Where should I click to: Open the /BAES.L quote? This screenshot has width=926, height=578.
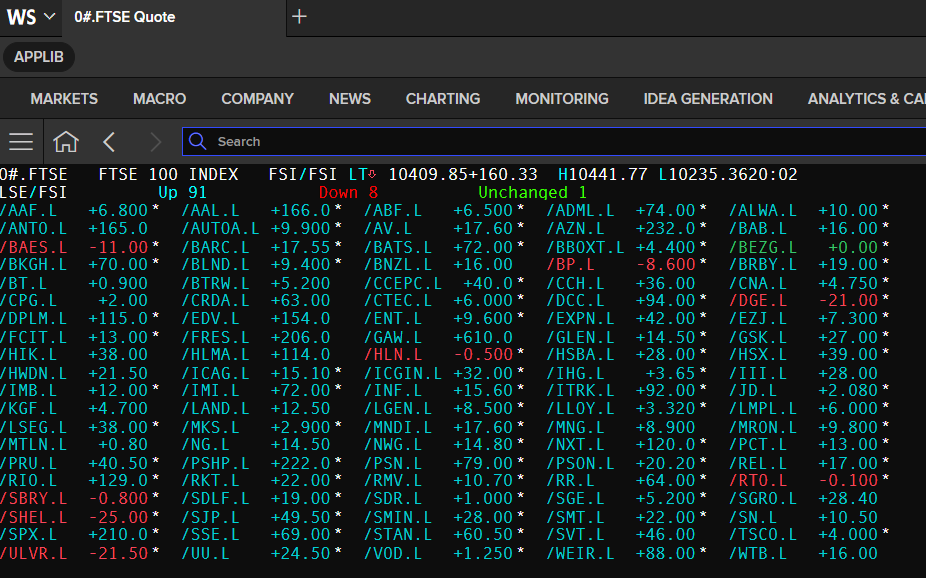[x=34, y=247]
